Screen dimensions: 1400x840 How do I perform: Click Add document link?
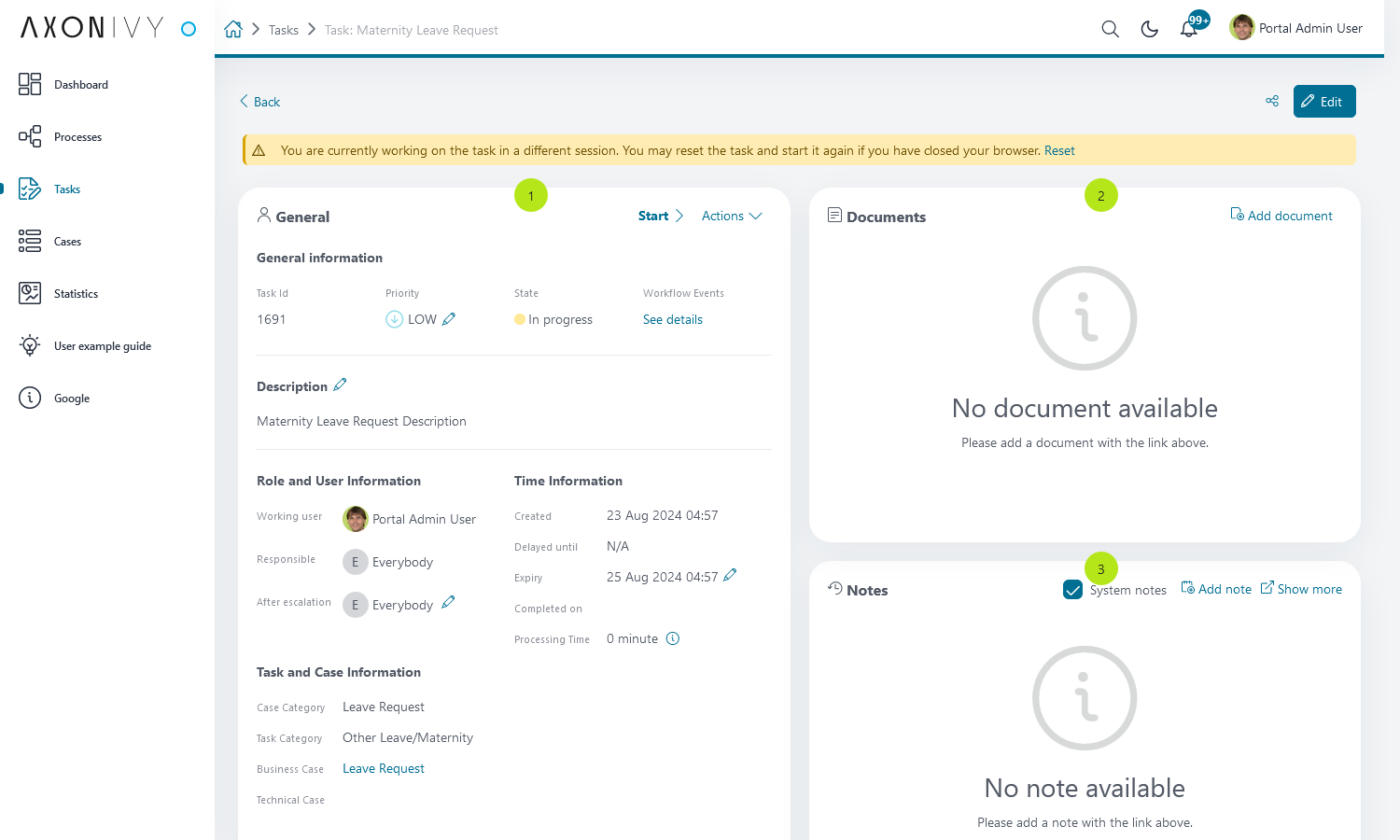tap(1281, 216)
